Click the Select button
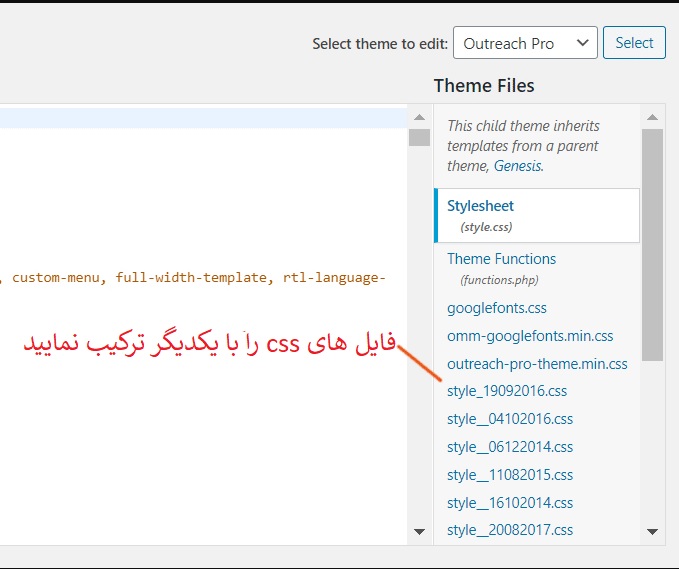The height and width of the screenshot is (569, 679). (634, 43)
